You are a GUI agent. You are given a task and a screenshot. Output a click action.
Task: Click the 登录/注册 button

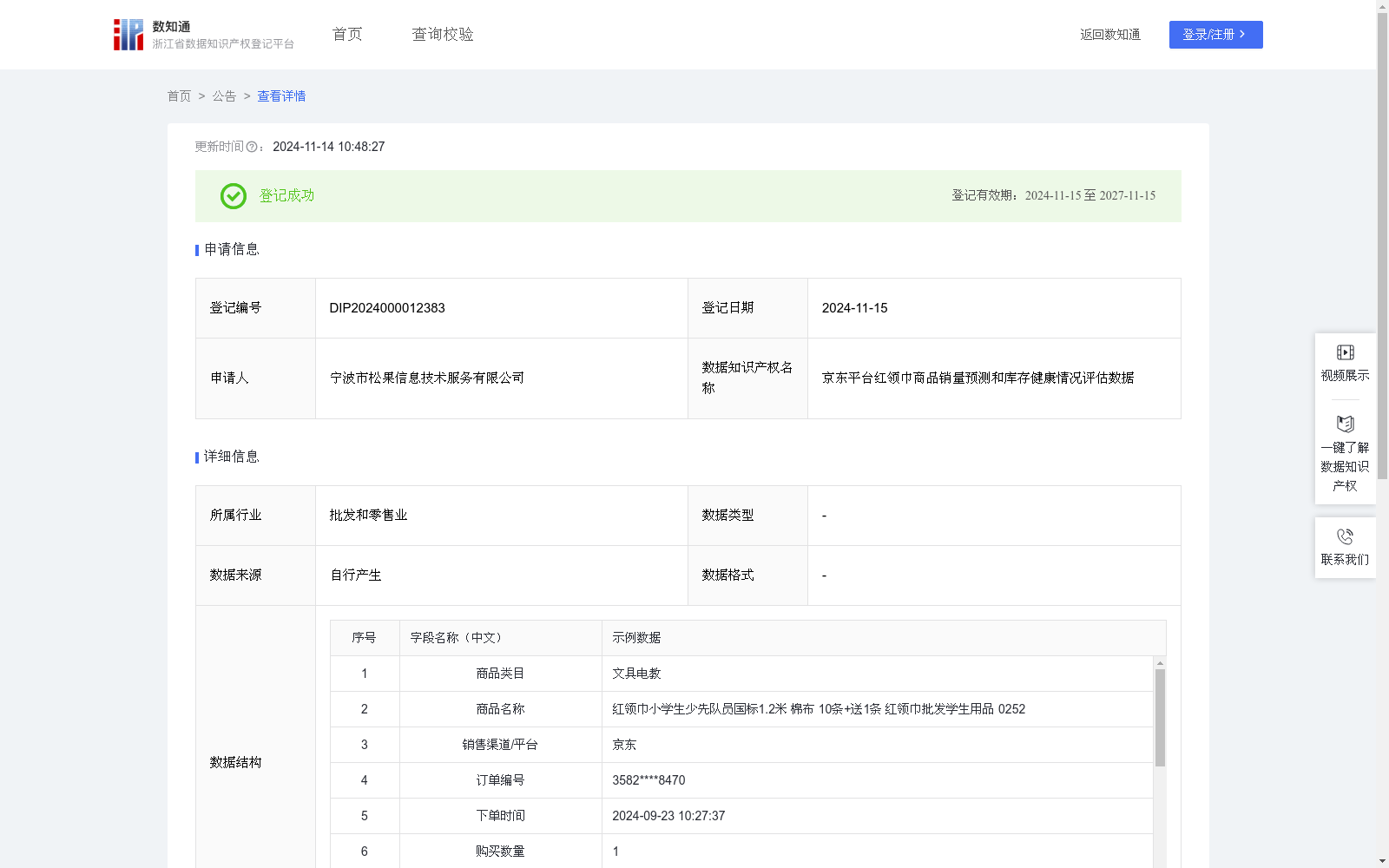tap(1215, 35)
